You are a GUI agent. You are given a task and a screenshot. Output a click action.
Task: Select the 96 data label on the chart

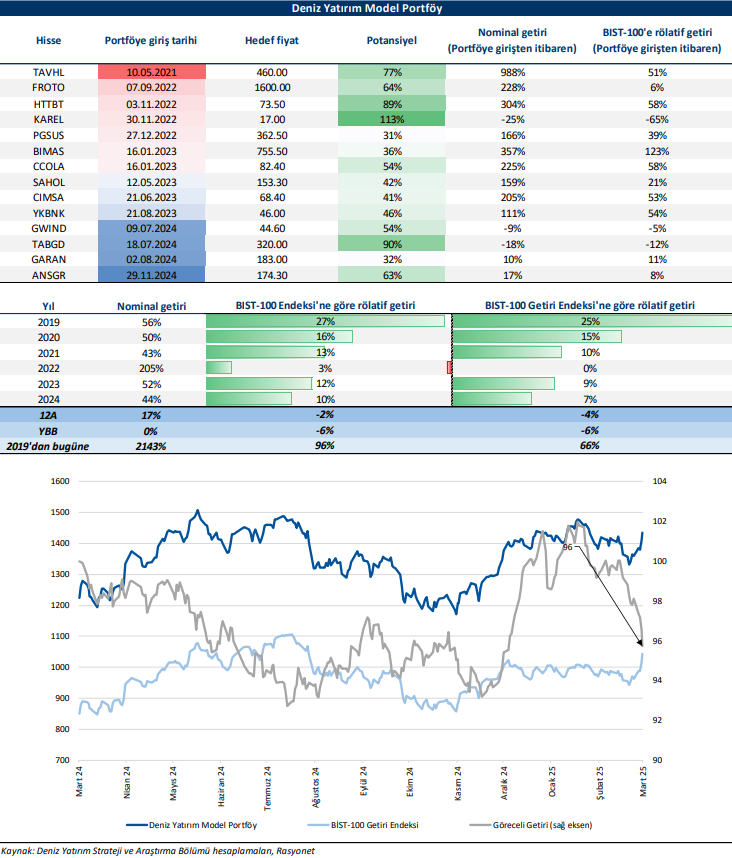click(567, 548)
